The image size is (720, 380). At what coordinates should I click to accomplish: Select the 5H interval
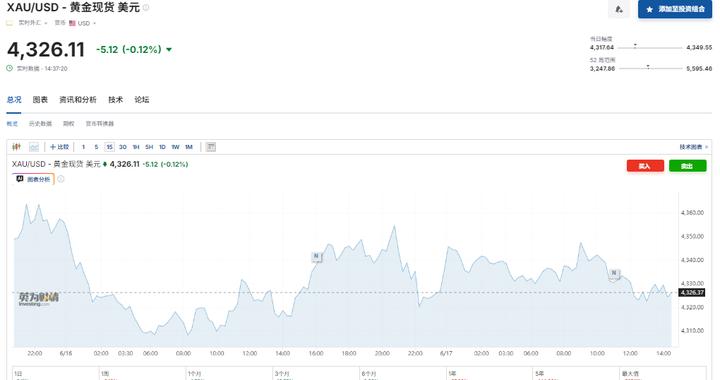coord(149,147)
